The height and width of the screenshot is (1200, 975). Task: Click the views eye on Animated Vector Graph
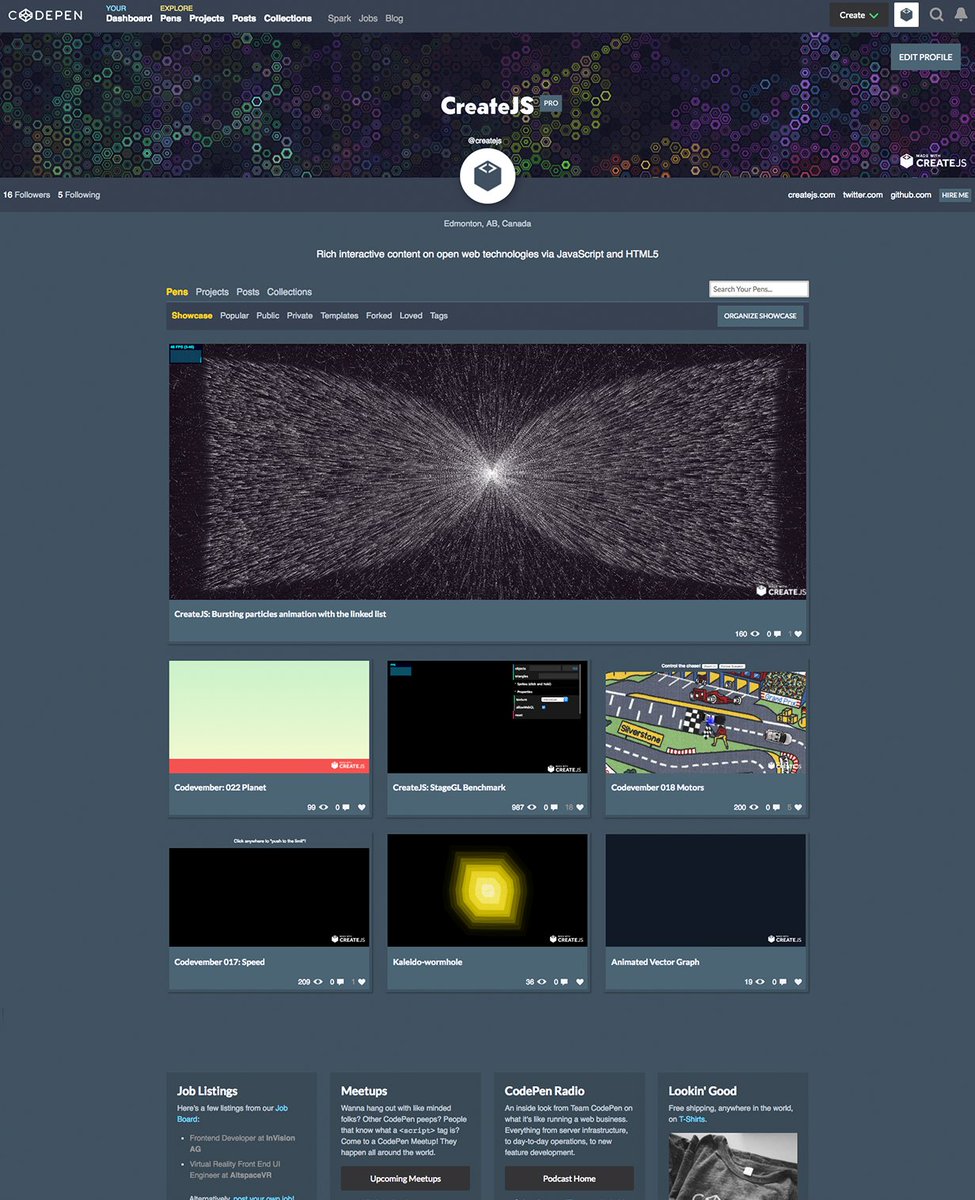pyautogui.click(x=759, y=982)
